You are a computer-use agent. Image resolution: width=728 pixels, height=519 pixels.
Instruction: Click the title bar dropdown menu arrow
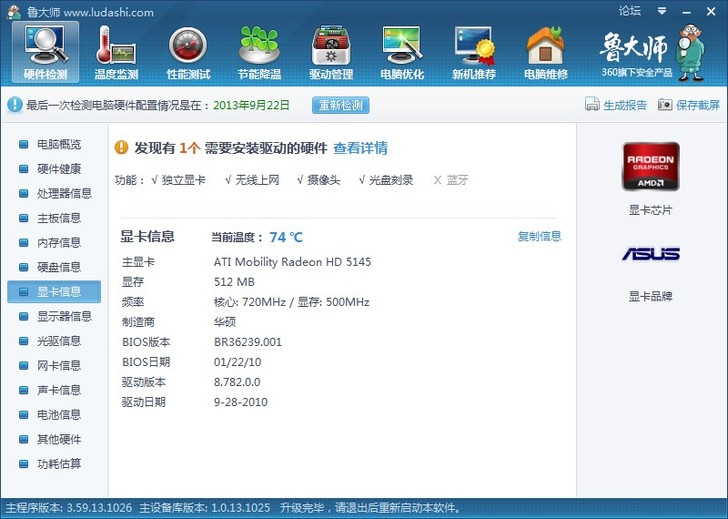[x=662, y=11]
